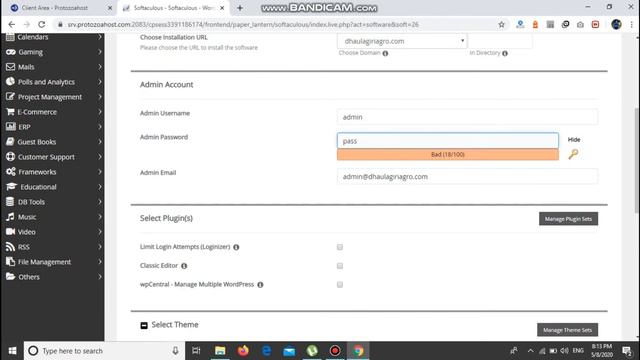Collapse the Select Theme section

tap(144, 325)
